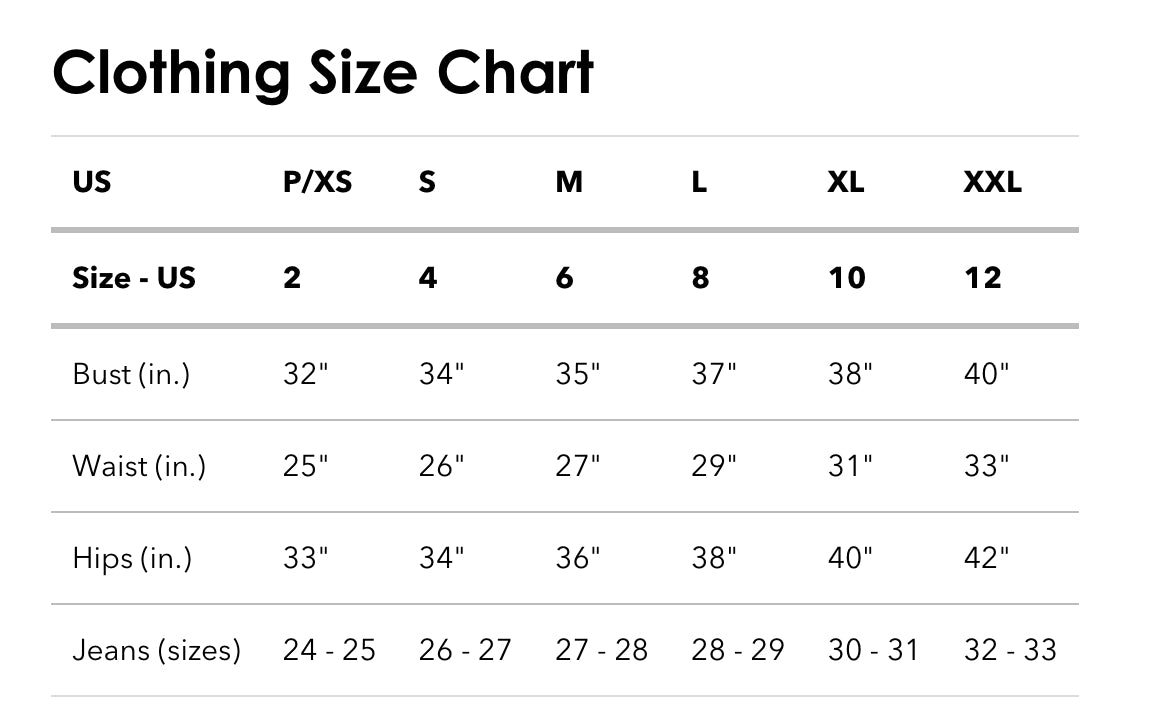Screen dimensions: 1153x714
Task: Click the XXL size column header
Action: [992, 183]
